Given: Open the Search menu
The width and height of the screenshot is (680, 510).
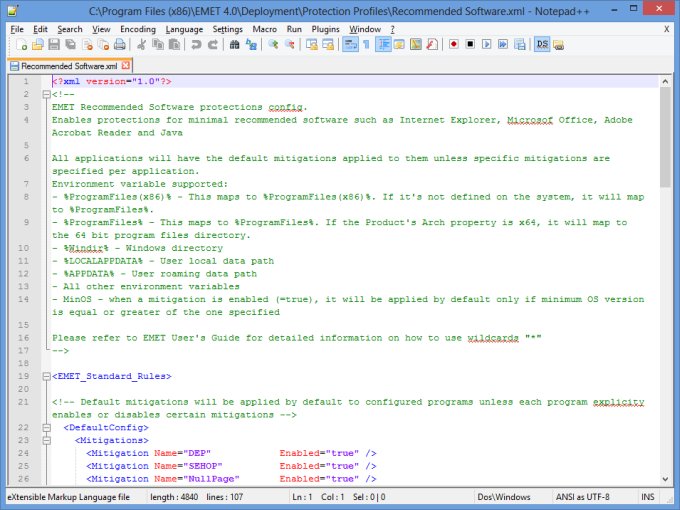Looking at the screenshot, I should (x=70, y=29).
